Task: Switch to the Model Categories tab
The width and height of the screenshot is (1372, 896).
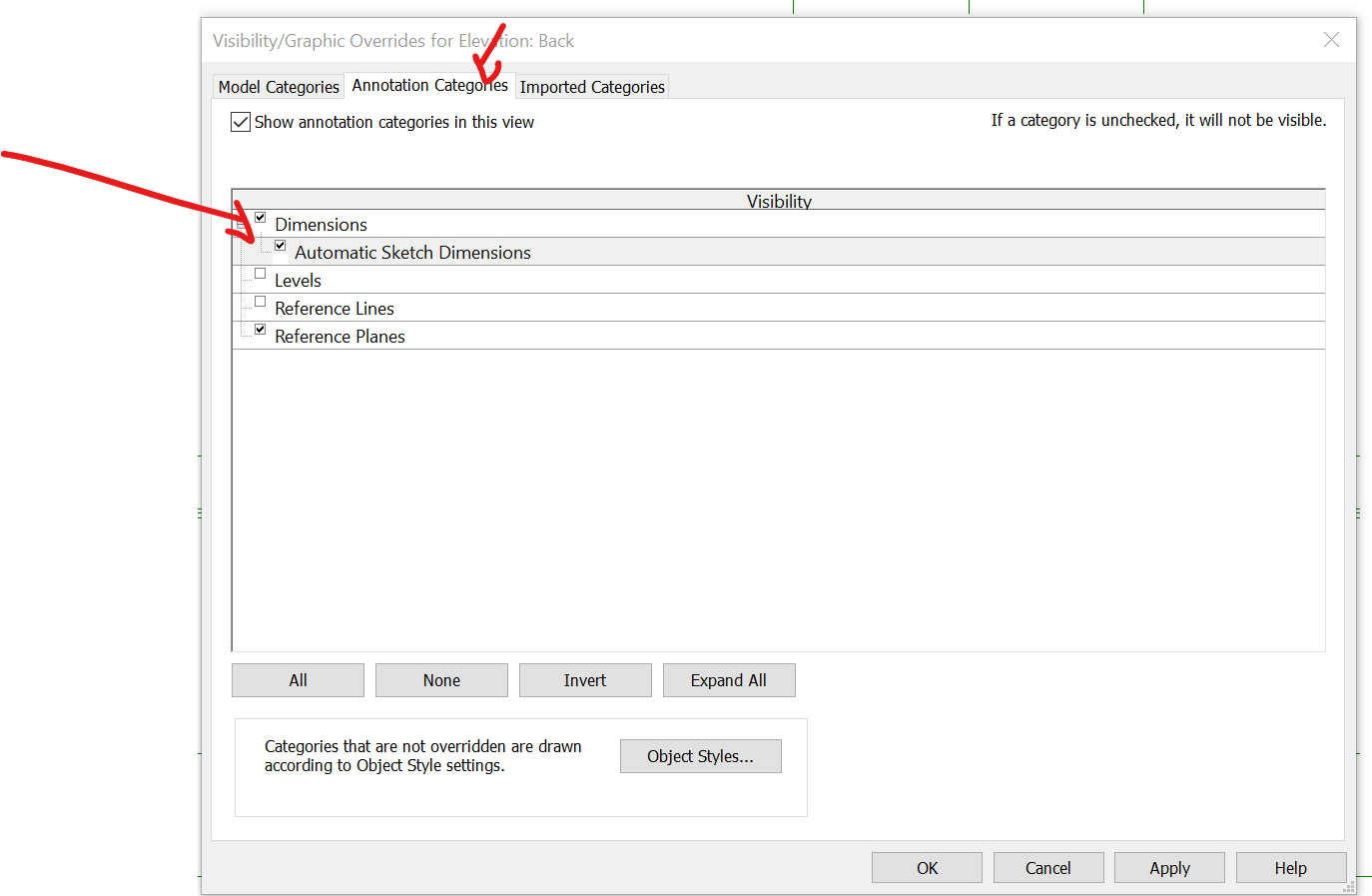Action: (x=278, y=87)
